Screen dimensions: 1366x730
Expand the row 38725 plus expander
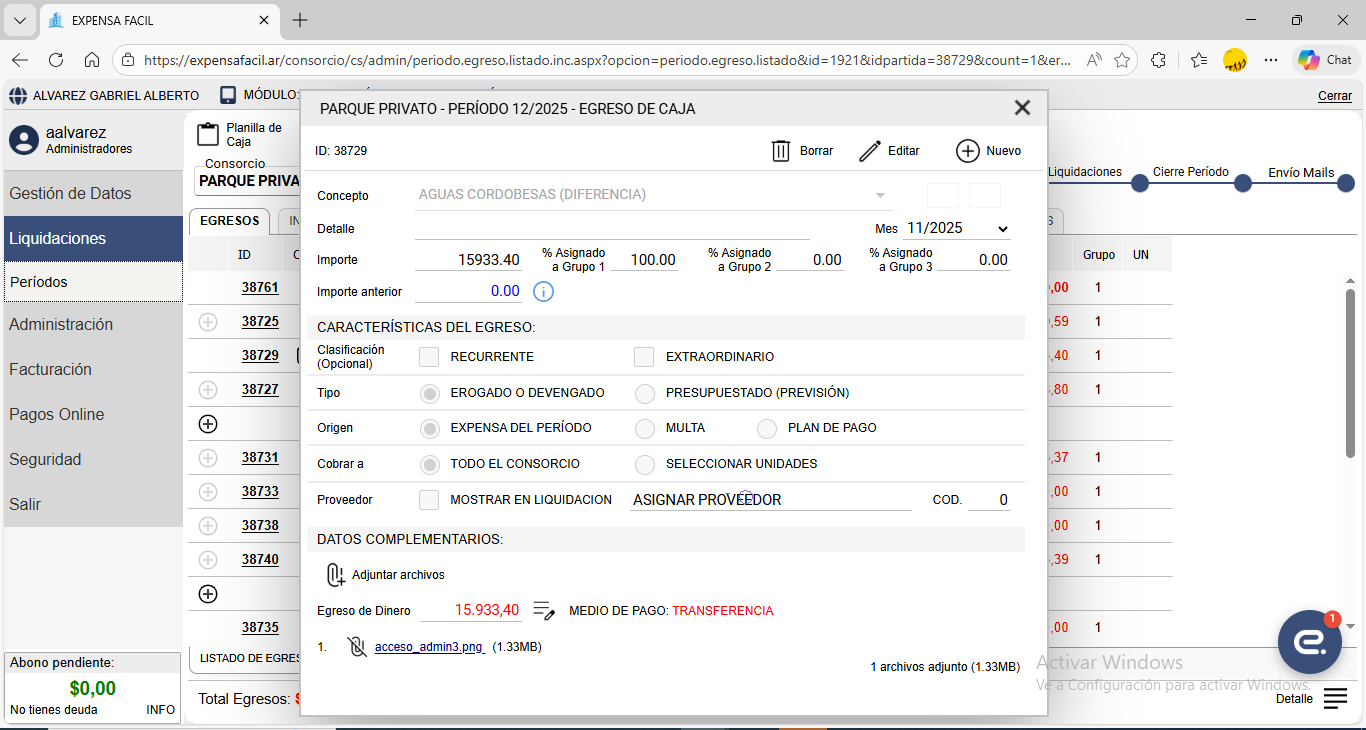[x=208, y=322]
